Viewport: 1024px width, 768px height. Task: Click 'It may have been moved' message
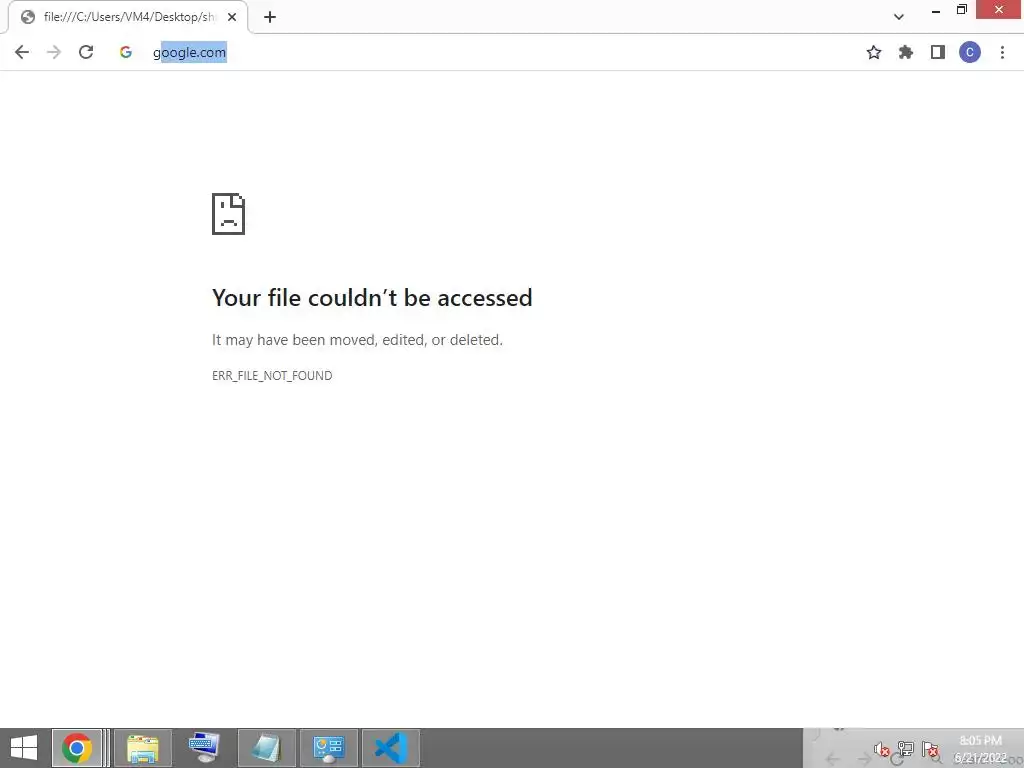point(357,340)
